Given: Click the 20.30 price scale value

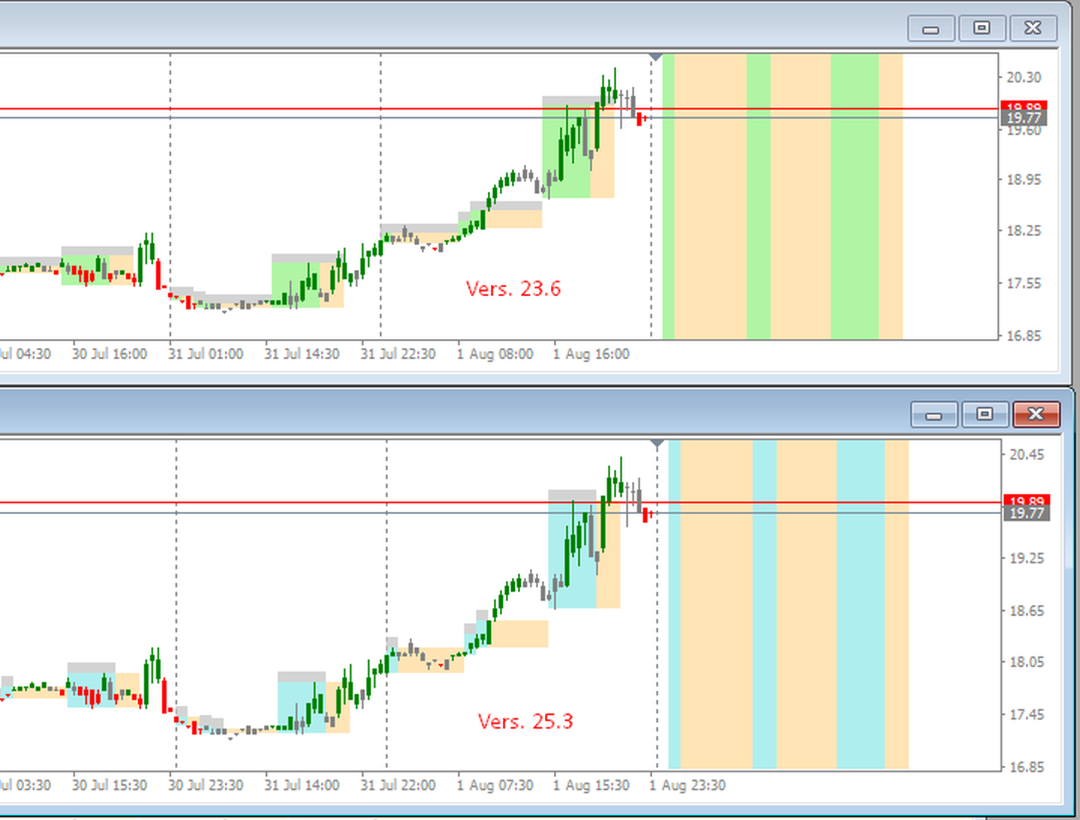Looking at the screenshot, I should point(1024,77).
